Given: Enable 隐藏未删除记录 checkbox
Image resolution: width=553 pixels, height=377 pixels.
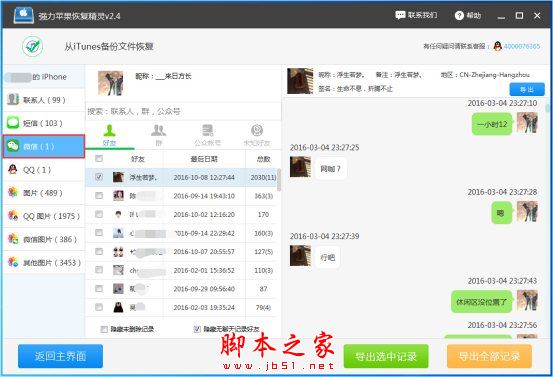Looking at the screenshot, I should [104, 329].
